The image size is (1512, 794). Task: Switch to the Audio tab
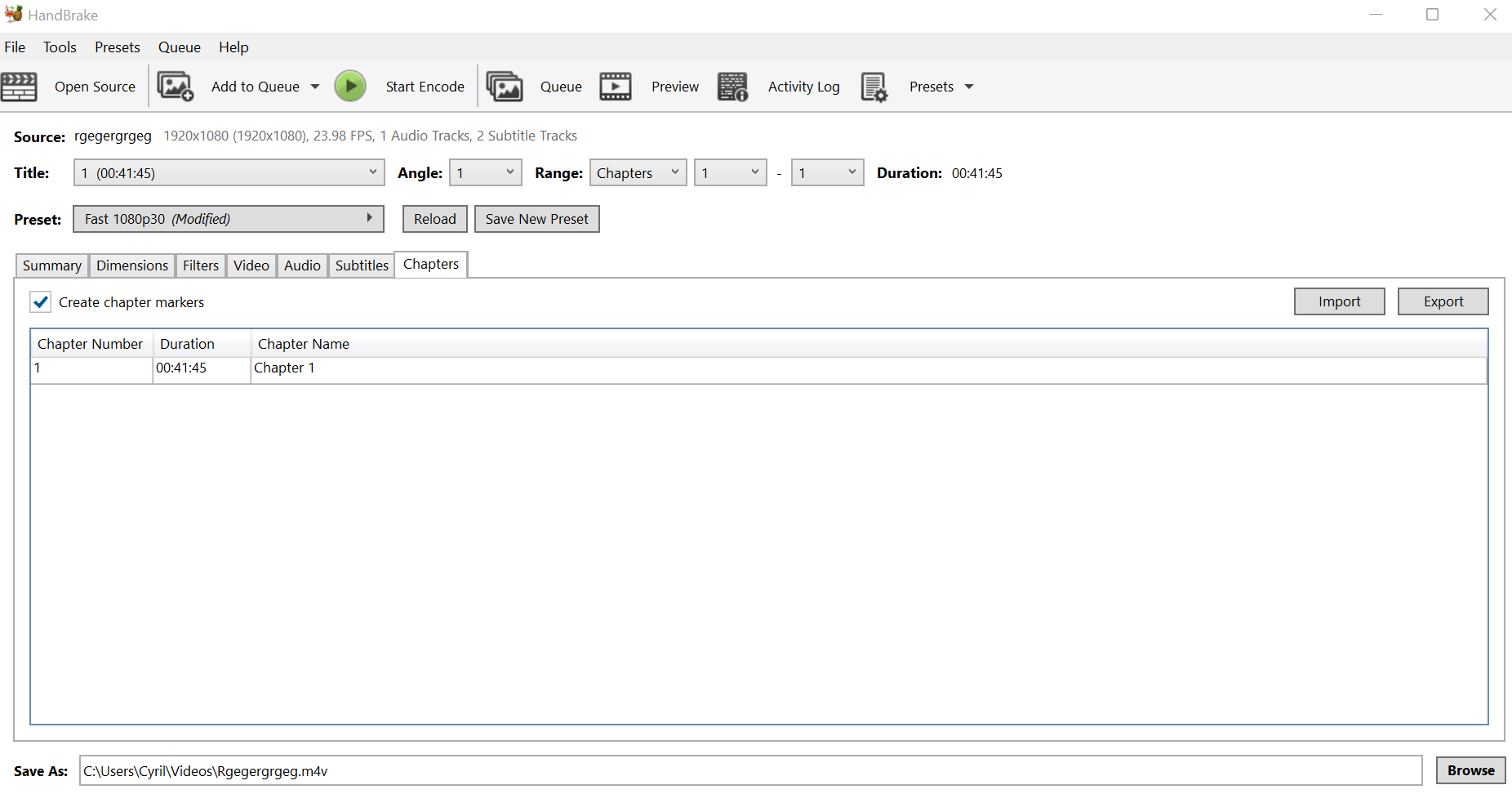pos(302,265)
